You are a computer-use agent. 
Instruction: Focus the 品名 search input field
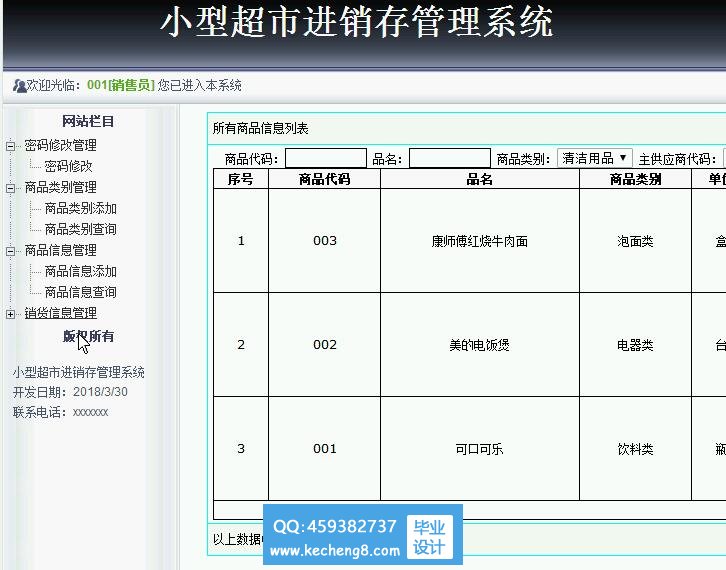450,158
